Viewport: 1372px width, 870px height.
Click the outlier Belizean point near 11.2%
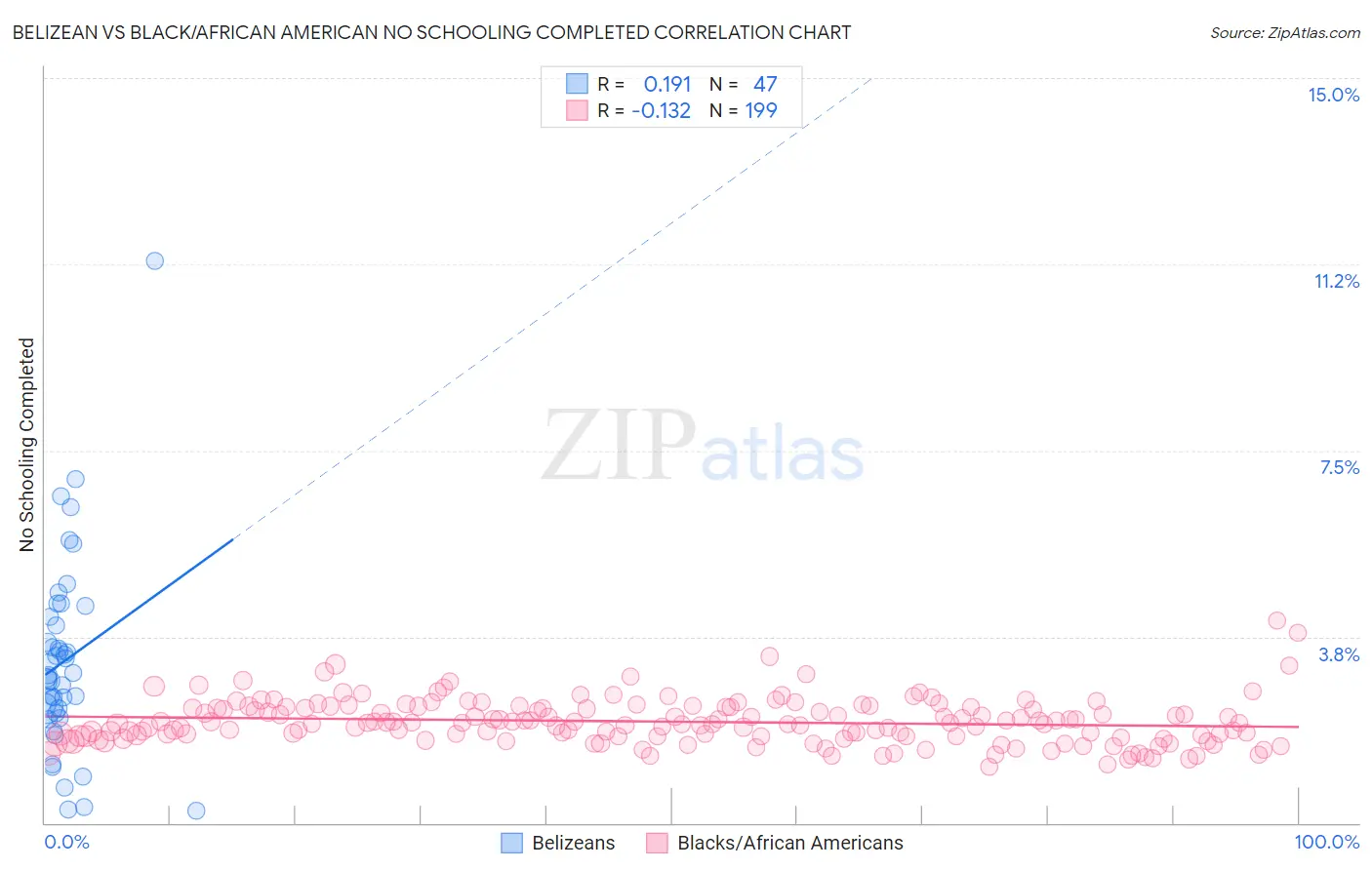pyautogui.click(x=154, y=260)
